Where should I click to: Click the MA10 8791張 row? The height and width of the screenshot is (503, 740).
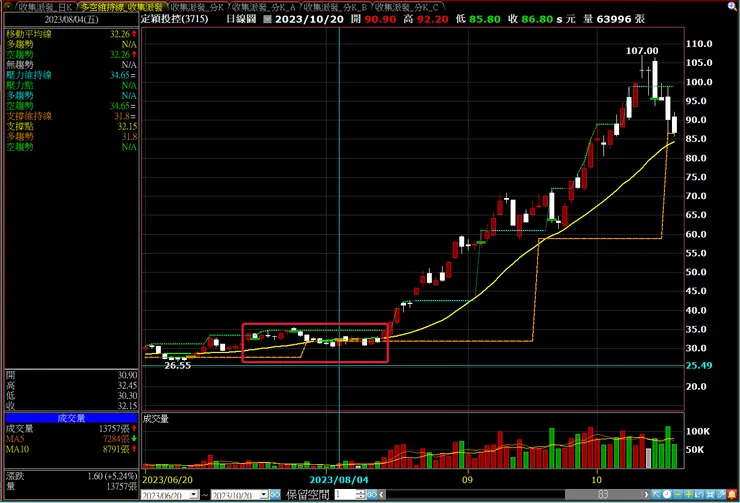pos(71,449)
